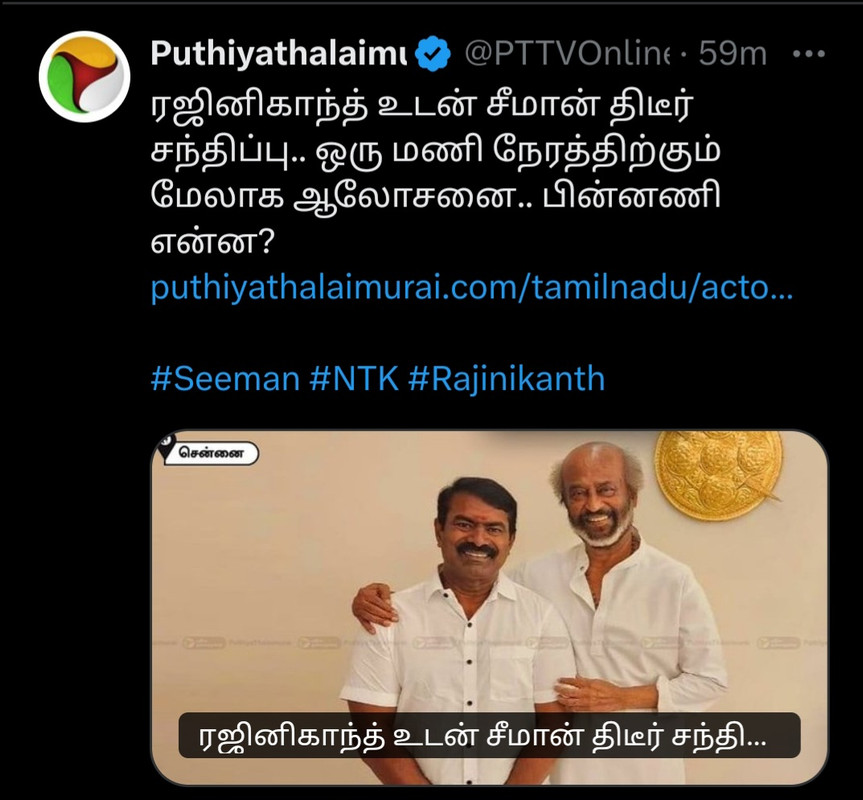Select the #NTK hashtag
863x800 pixels.
coord(354,379)
